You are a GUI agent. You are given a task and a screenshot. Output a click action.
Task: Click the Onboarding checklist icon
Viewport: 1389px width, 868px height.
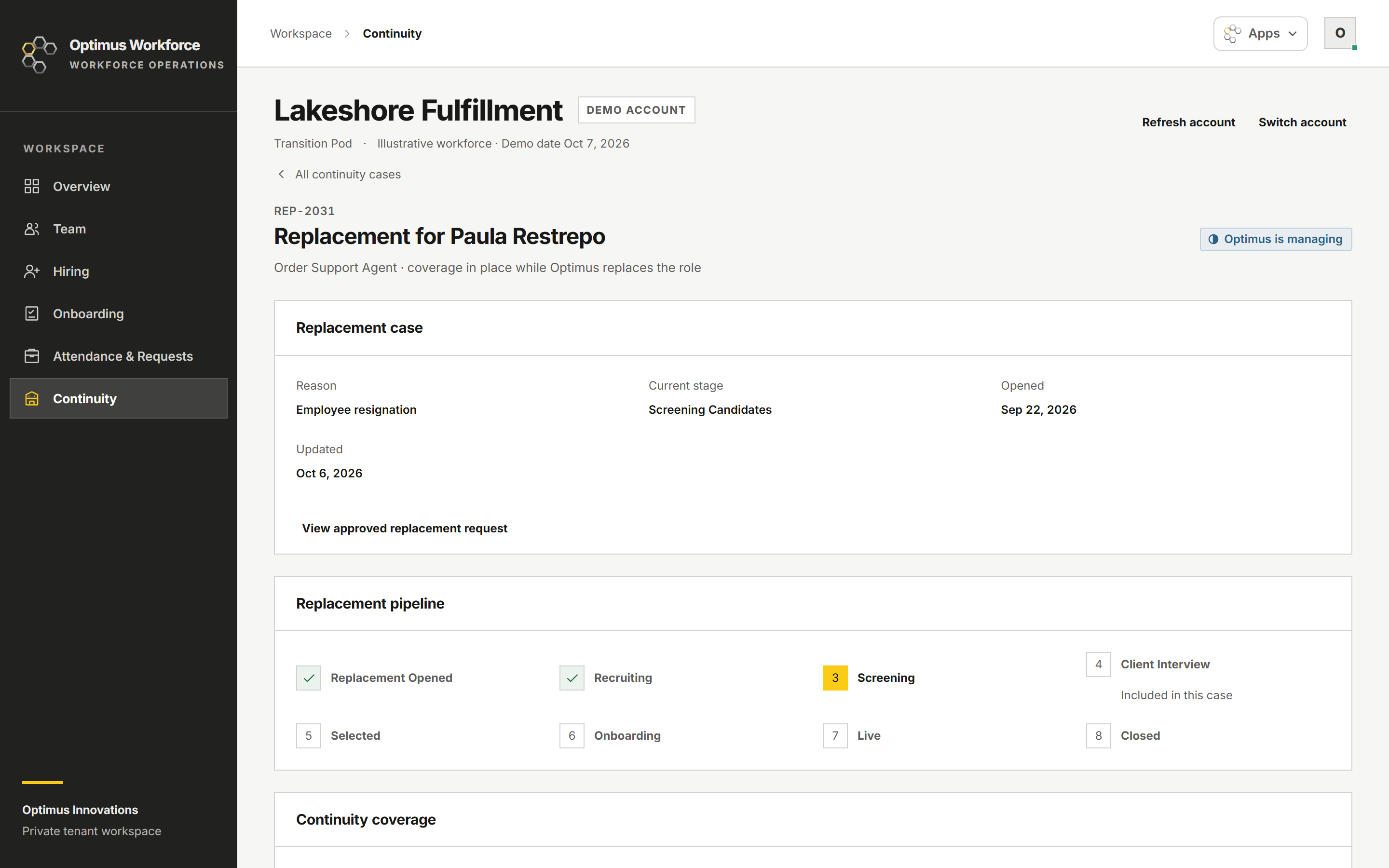[31, 313]
